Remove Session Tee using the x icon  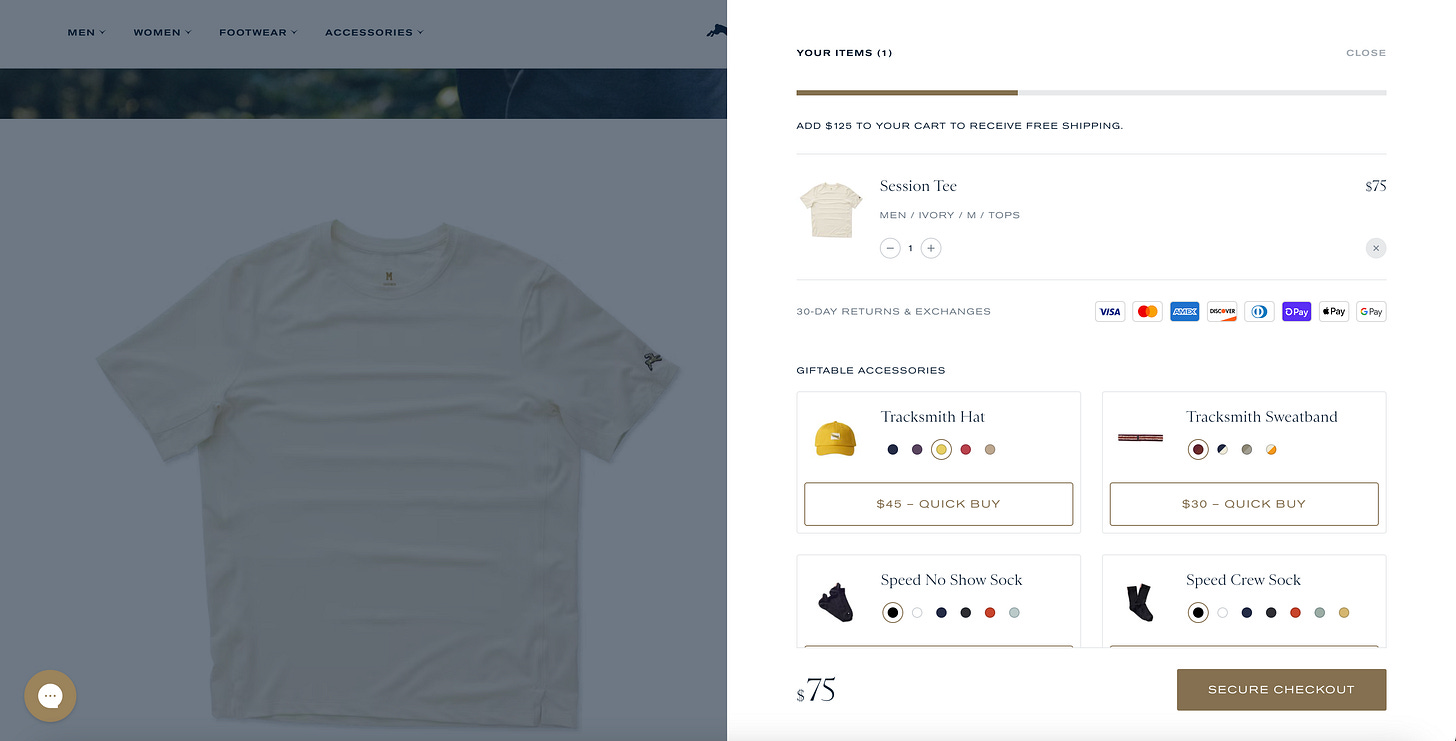[1376, 248]
